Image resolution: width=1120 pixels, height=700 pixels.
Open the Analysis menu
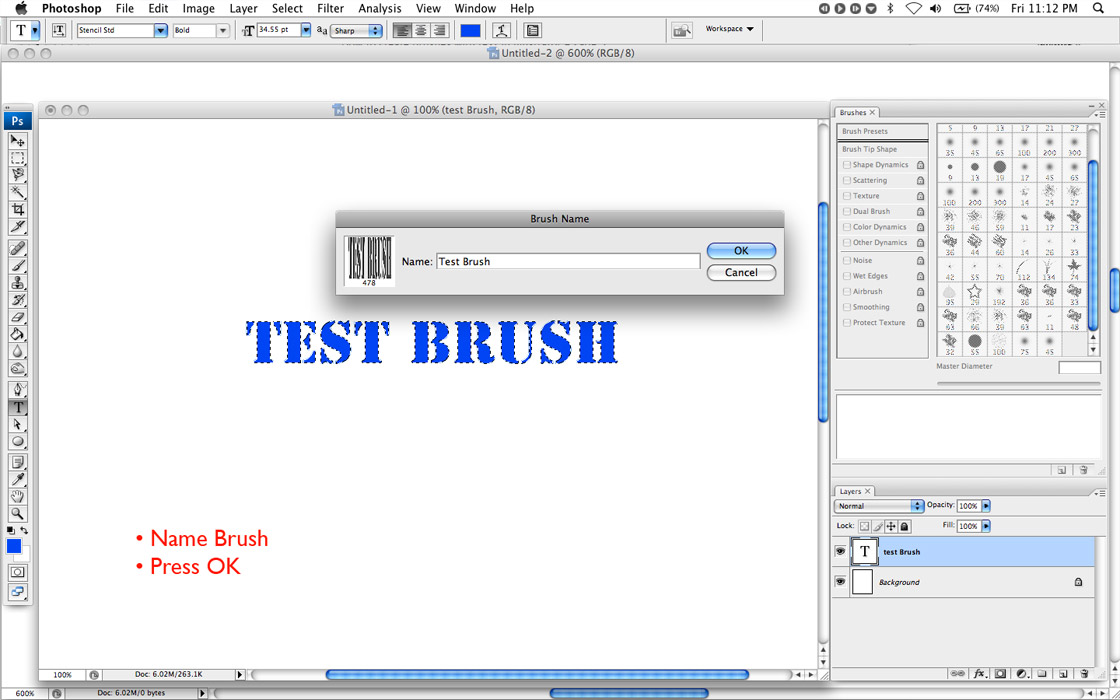381,9
